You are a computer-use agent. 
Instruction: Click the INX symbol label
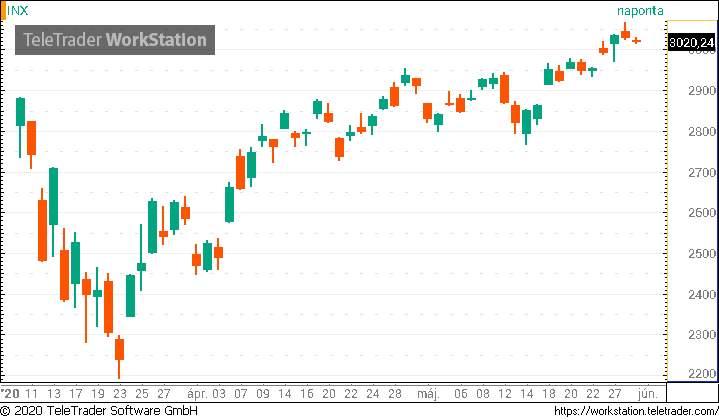[18, 11]
